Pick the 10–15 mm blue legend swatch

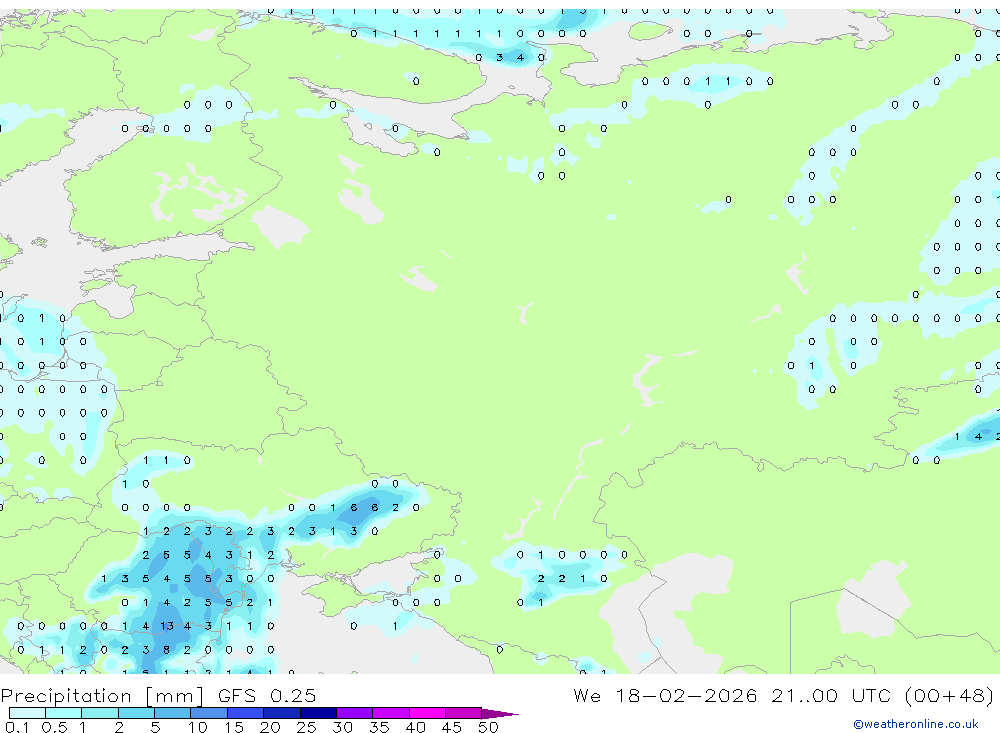(209, 713)
